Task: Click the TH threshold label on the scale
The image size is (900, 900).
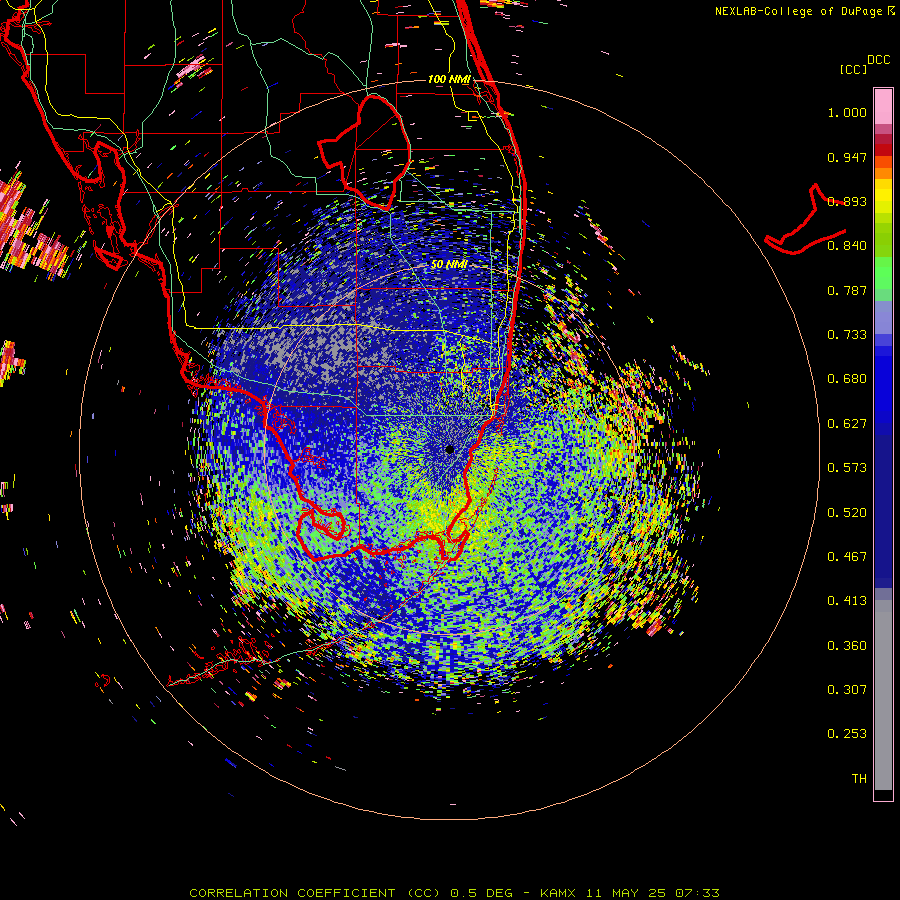Action: click(x=859, y=779)
